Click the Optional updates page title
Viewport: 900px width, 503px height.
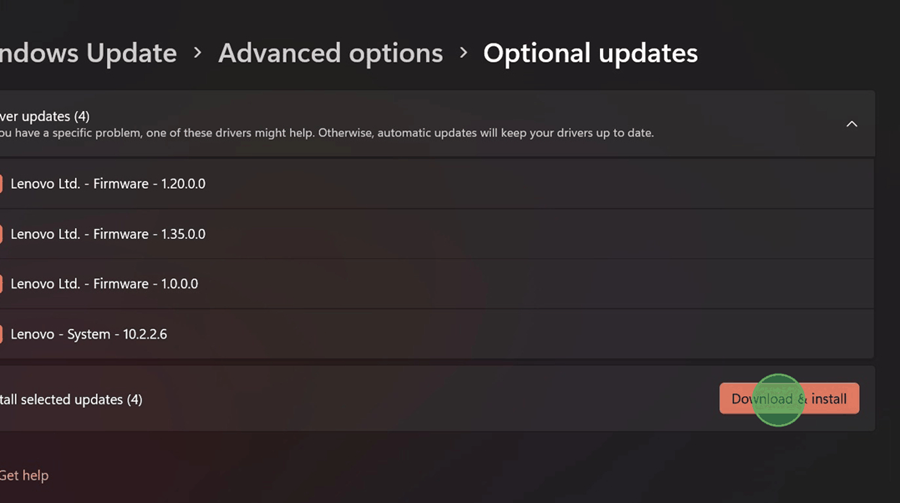click(x=590, y=53)
